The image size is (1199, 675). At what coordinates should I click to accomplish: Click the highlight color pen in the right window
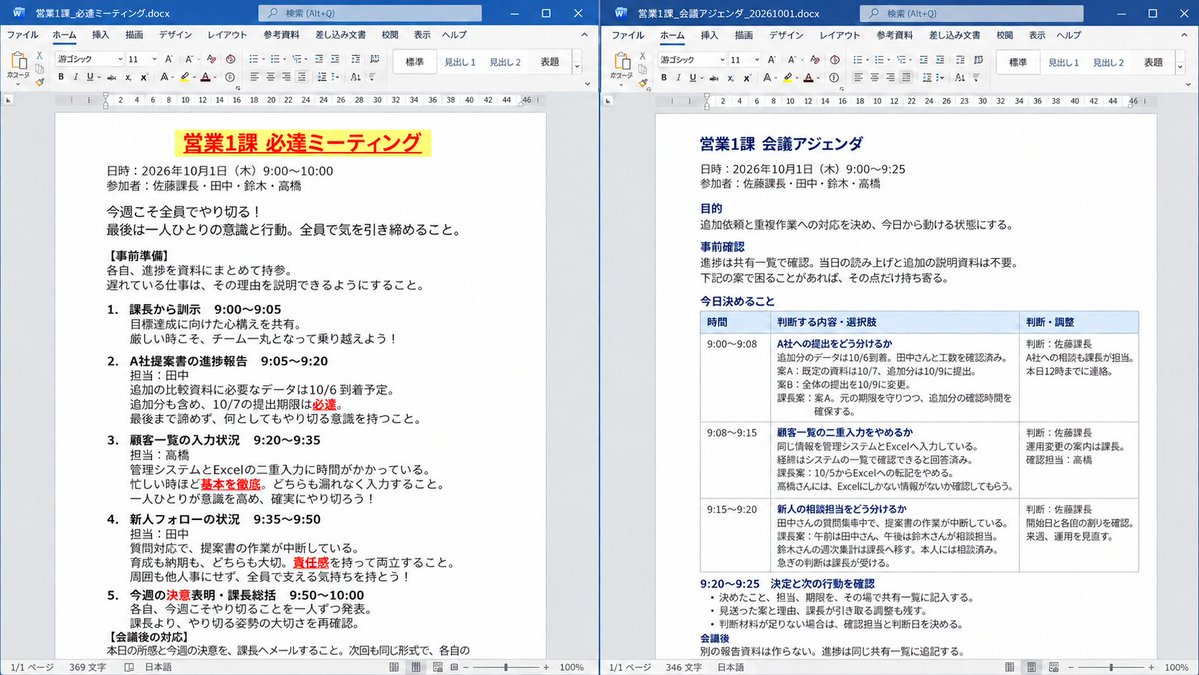[788, 77]
